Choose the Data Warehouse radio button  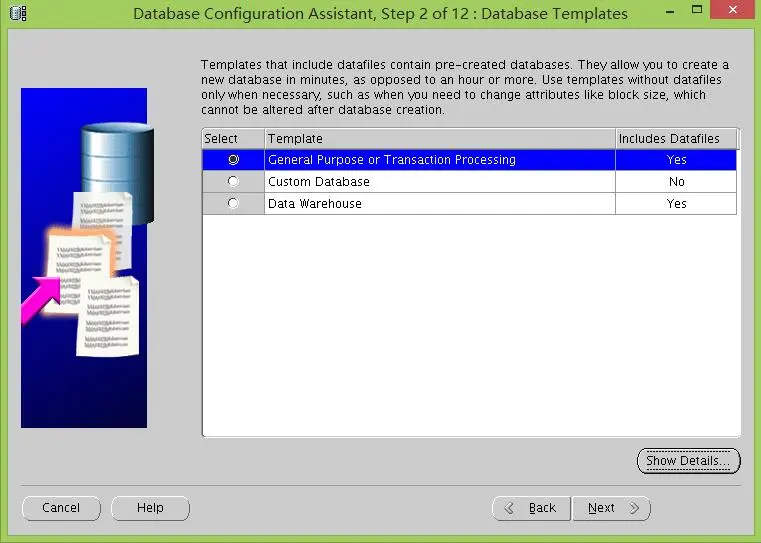click(233, 203)
